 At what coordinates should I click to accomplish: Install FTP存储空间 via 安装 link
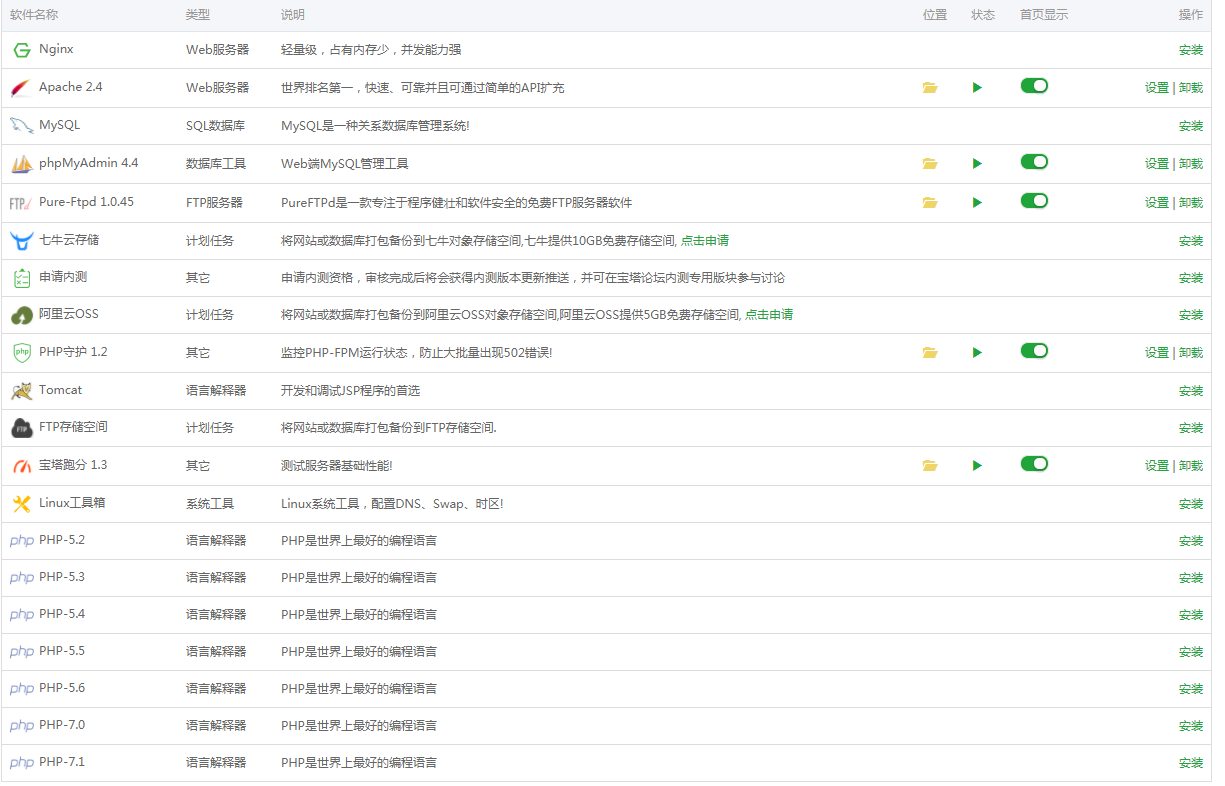[1191, 428]
